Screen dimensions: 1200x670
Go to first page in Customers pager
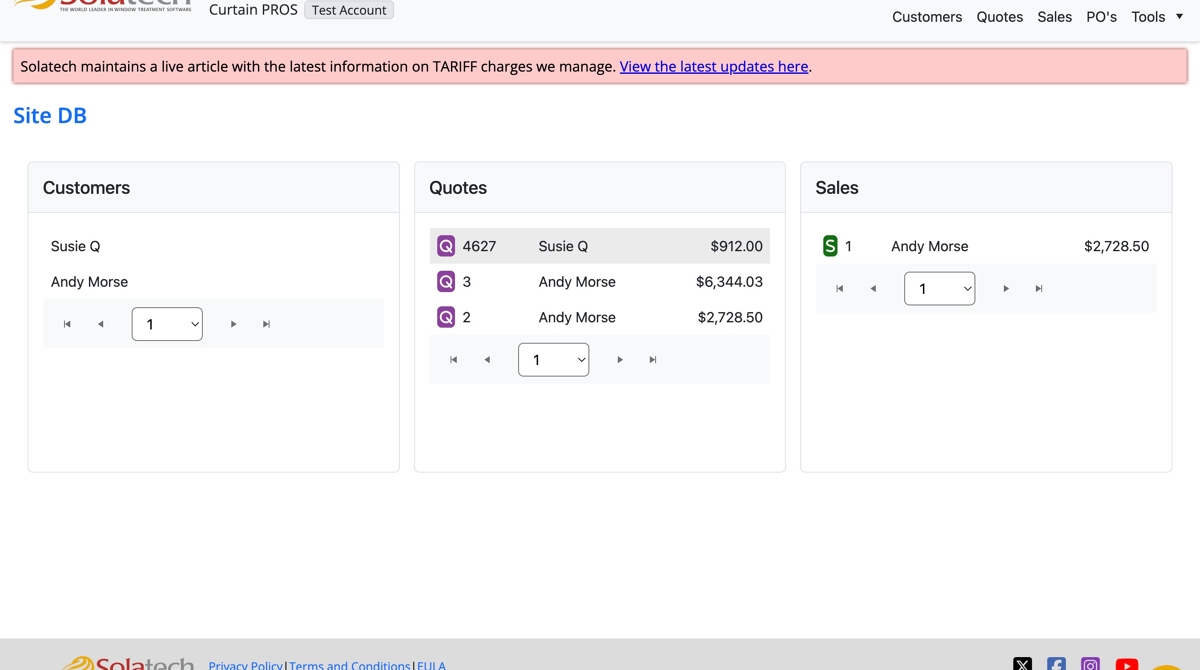[x=67, y=324]
